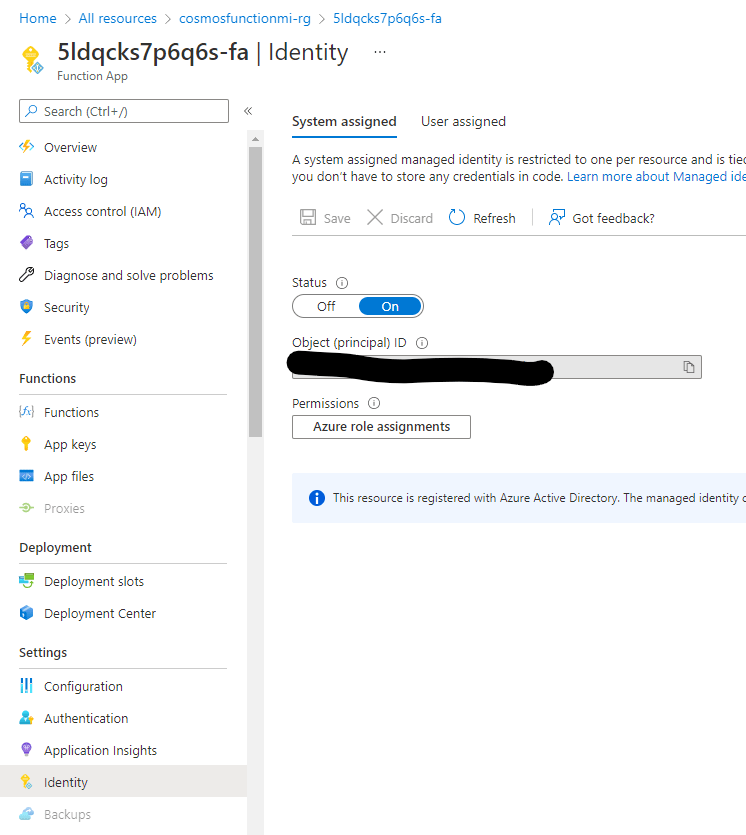The width and height of the screenshot is (746, 835).
Task: Go to Home in the breadcrumb
Action: point(38,18)
